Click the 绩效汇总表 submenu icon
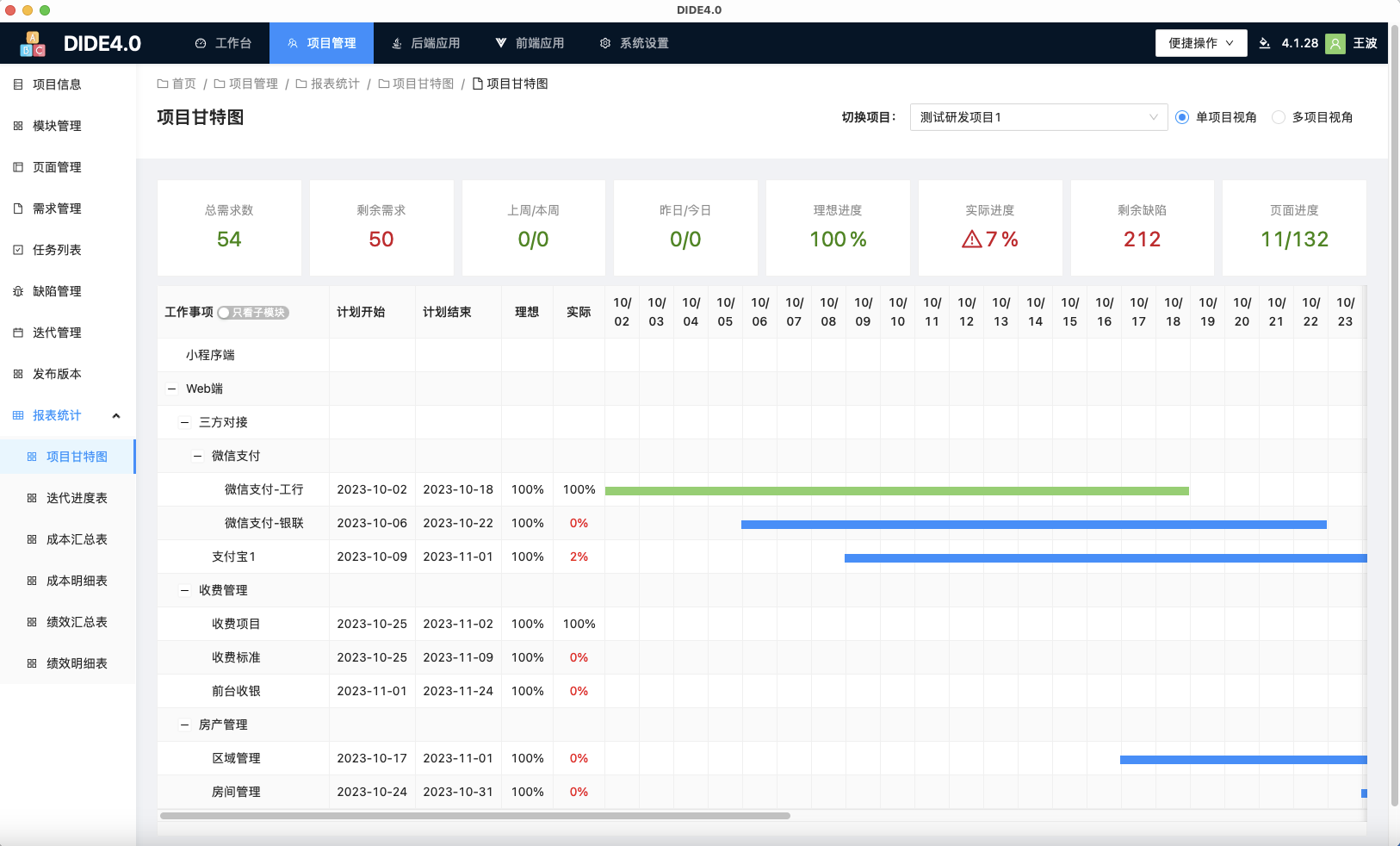1400x846 pixels. tap(32, 622)
